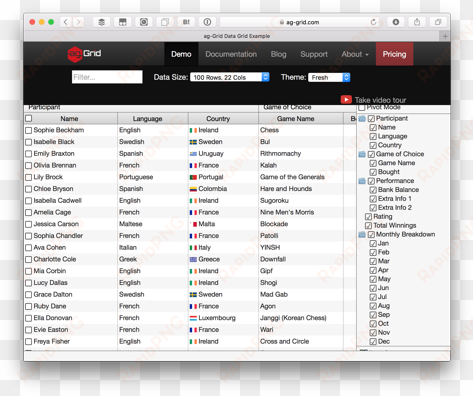The width and height of the screenshot is (473, 396).
Task: Sort by the Language column header
Action: tap(147, 119)
